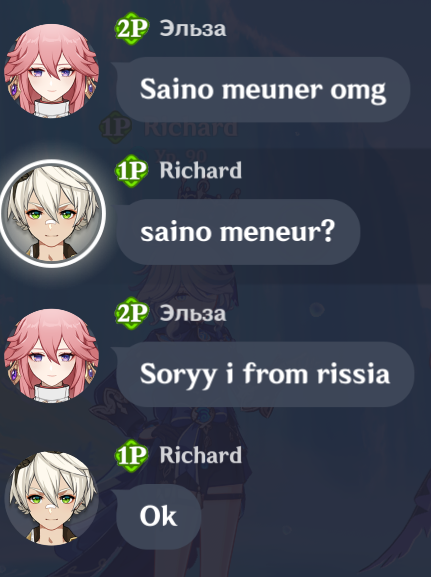Click the 1P badge above the 'Ok' message
The height and width of the screenshot is (577, 431).
click(132, 456)
